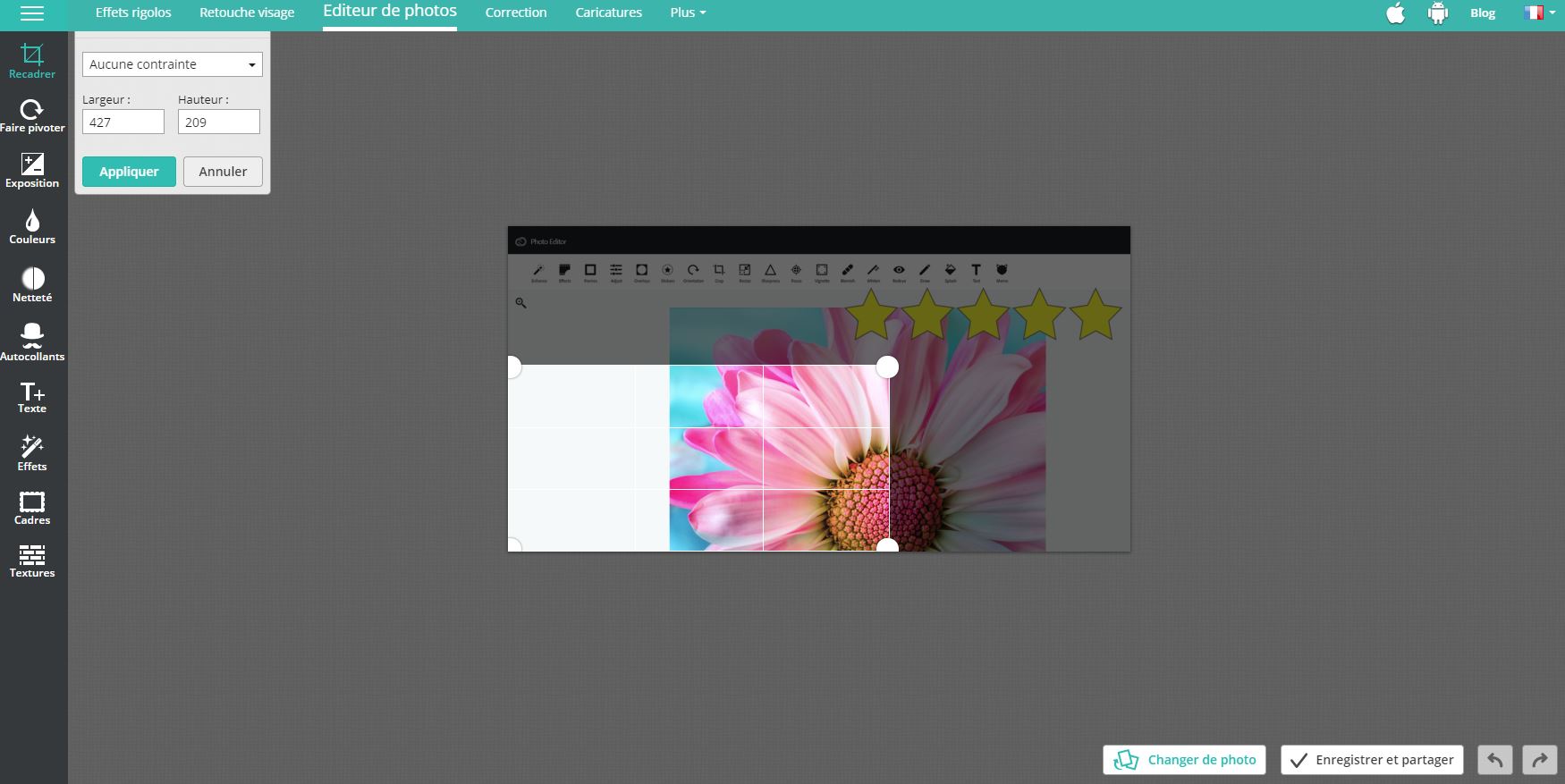Open the Couleurs tool

tap(32, 227)
